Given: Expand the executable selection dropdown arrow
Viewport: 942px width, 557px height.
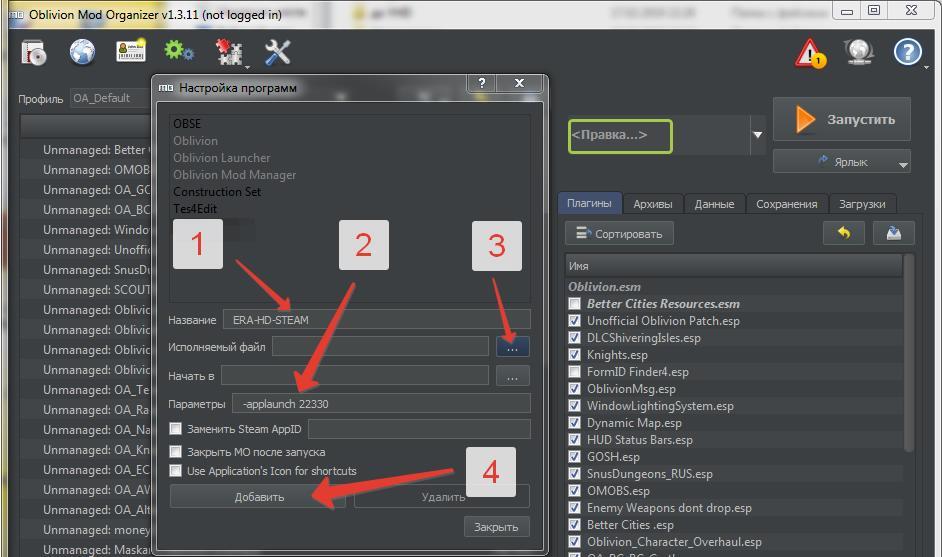Looking at the screenshot, I should (x=757, y=135).
